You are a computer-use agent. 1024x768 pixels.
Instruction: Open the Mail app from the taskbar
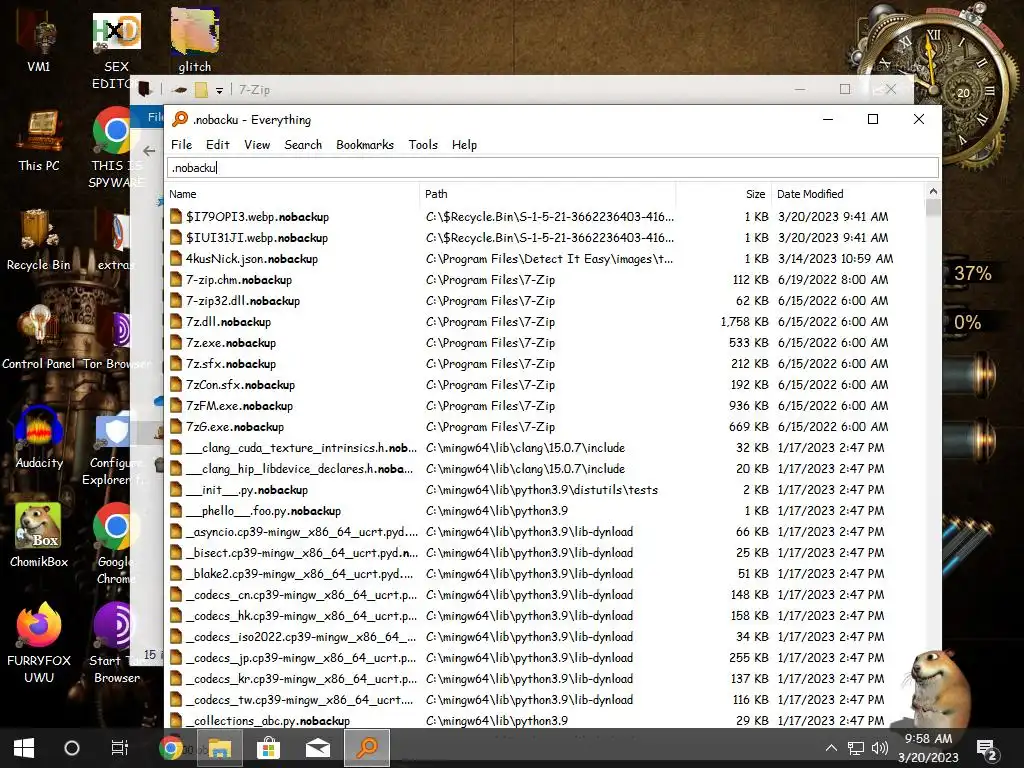point(318,748)
